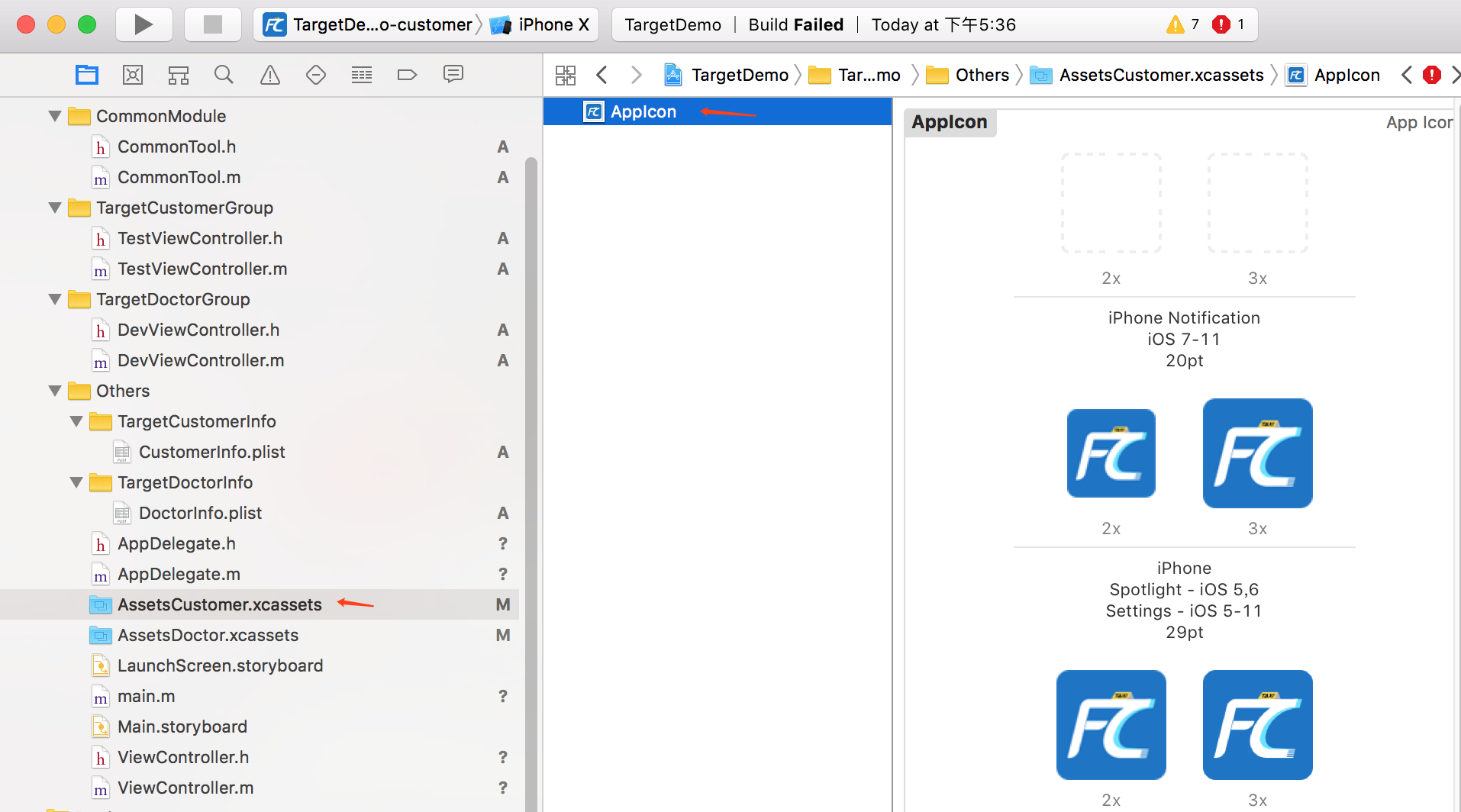
Task: Collapse the TargetDoctorGroup folder
Action: pyautogui.click(x=55, y=299)
